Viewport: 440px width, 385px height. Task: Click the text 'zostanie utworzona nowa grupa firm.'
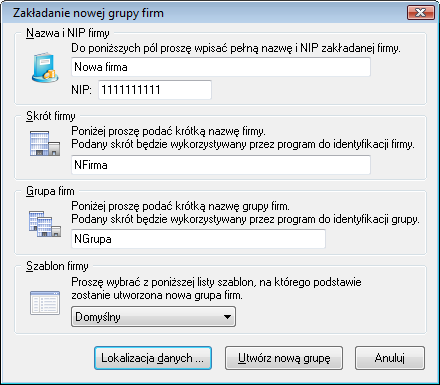tap(157, 295)
